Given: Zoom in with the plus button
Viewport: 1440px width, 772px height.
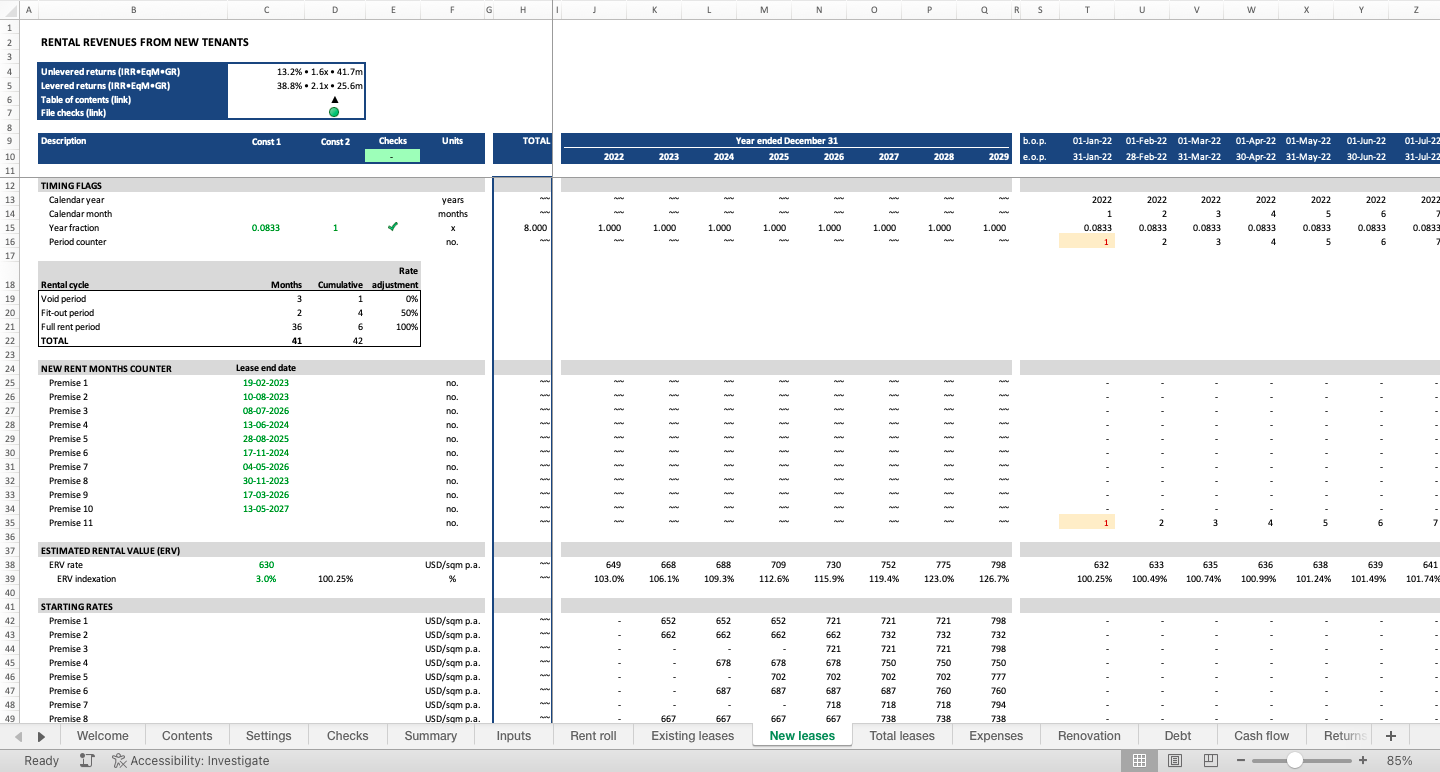Looking at the screenshot, I should click(x=1361, y=761).
